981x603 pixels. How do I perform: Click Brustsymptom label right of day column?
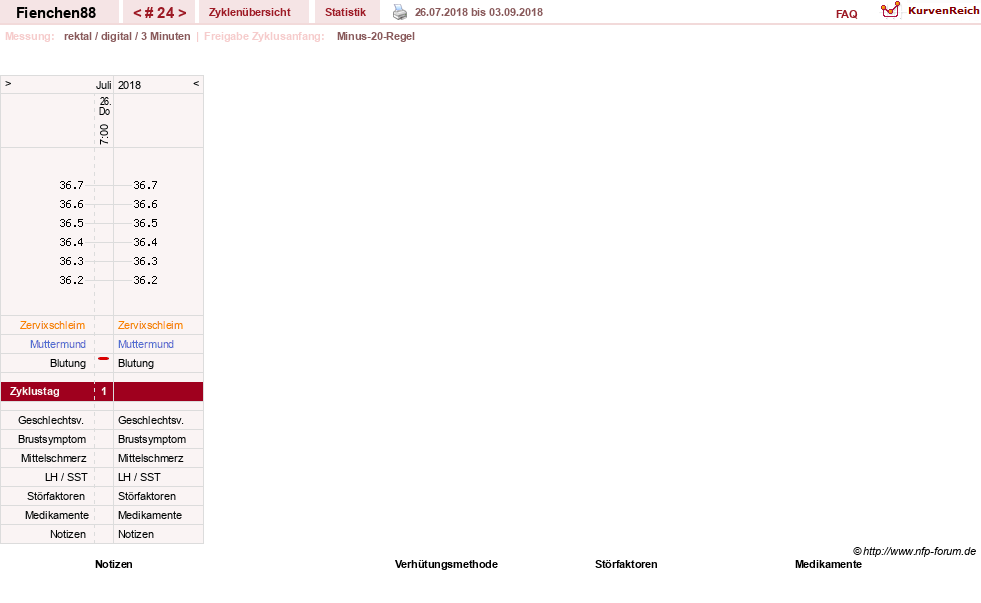(152, 439)
